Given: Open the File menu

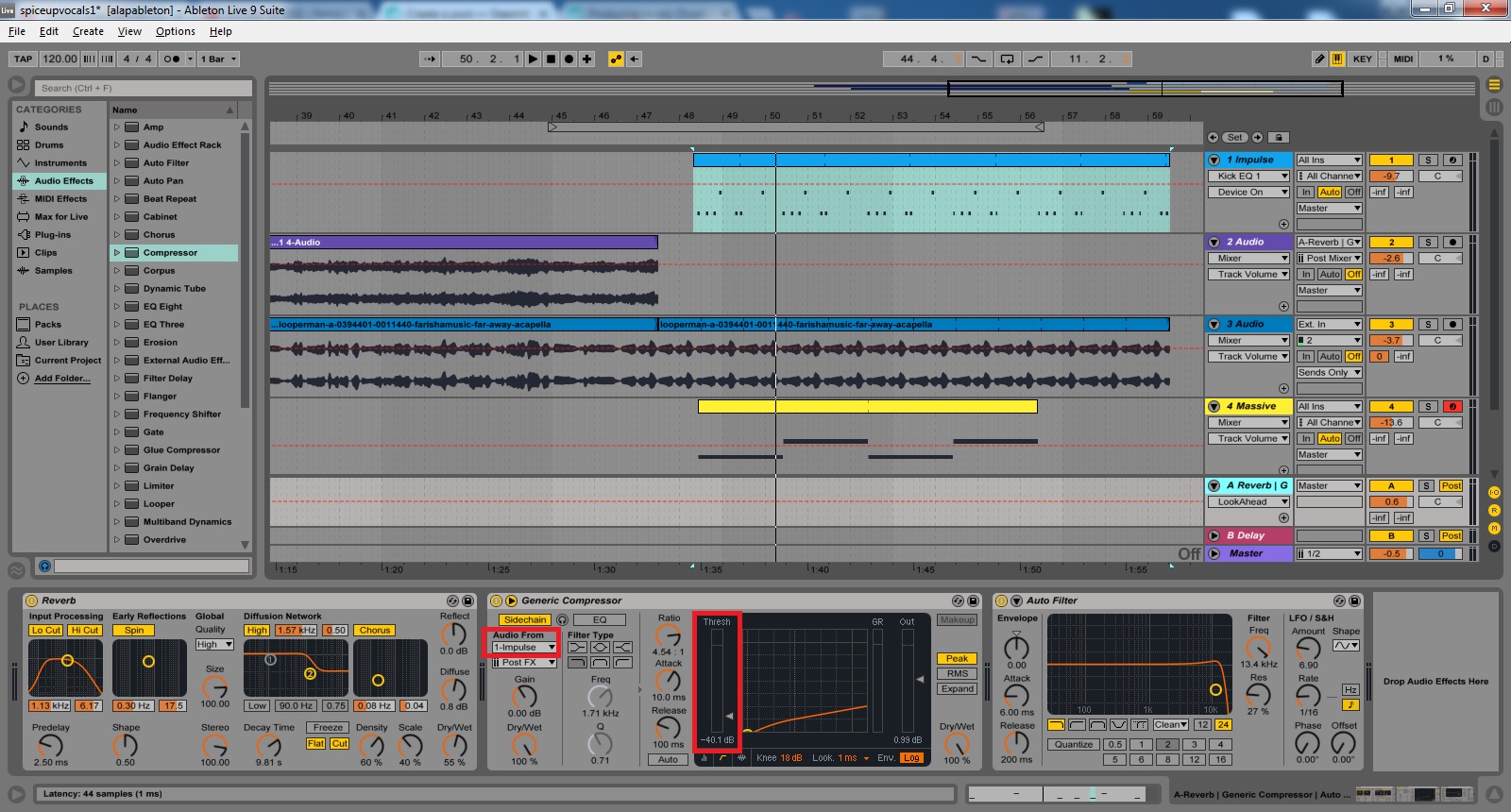Looking at the screenshot, I should 17,31.
